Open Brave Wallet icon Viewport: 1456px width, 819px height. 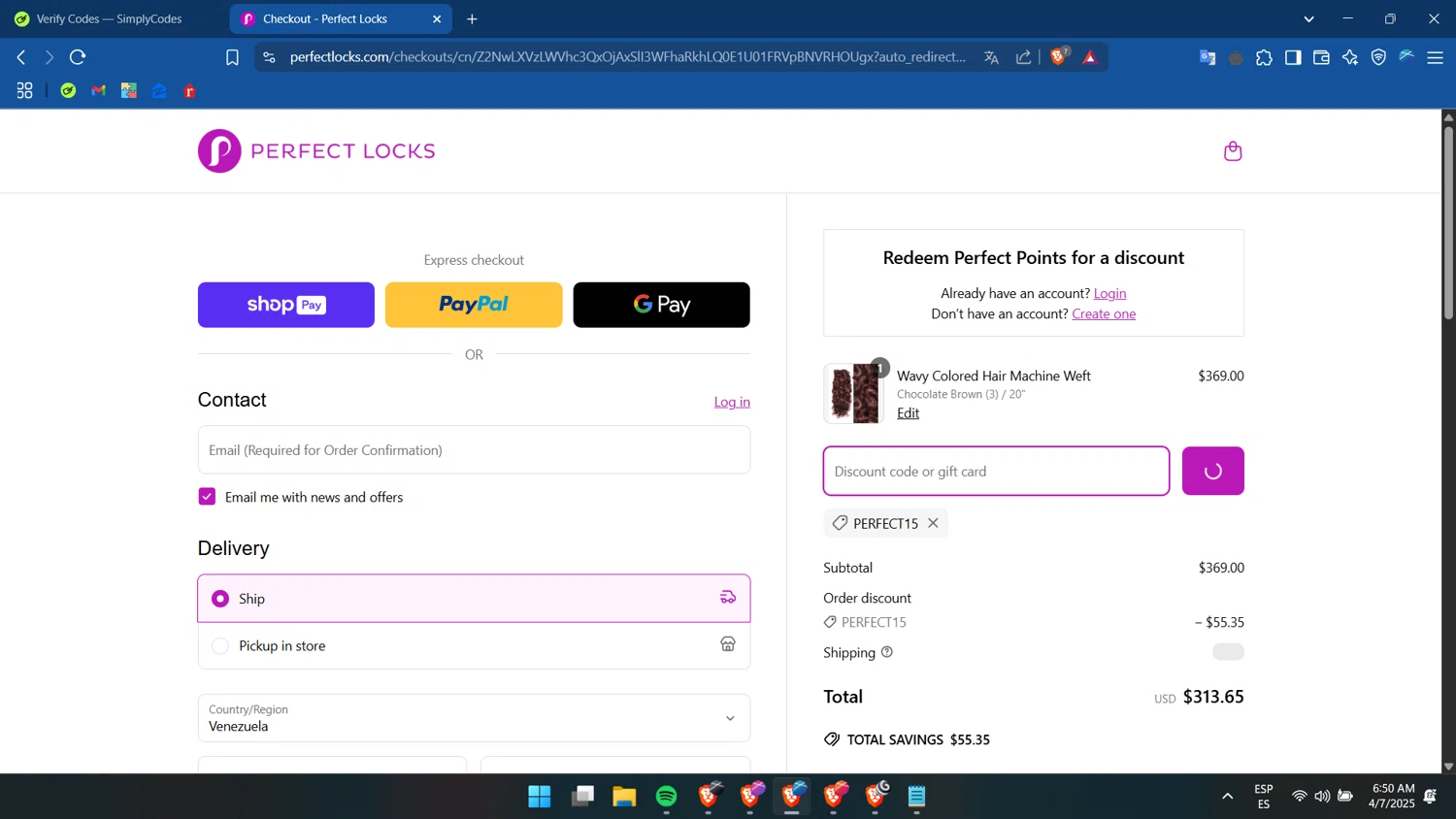tap(1321, 58)
